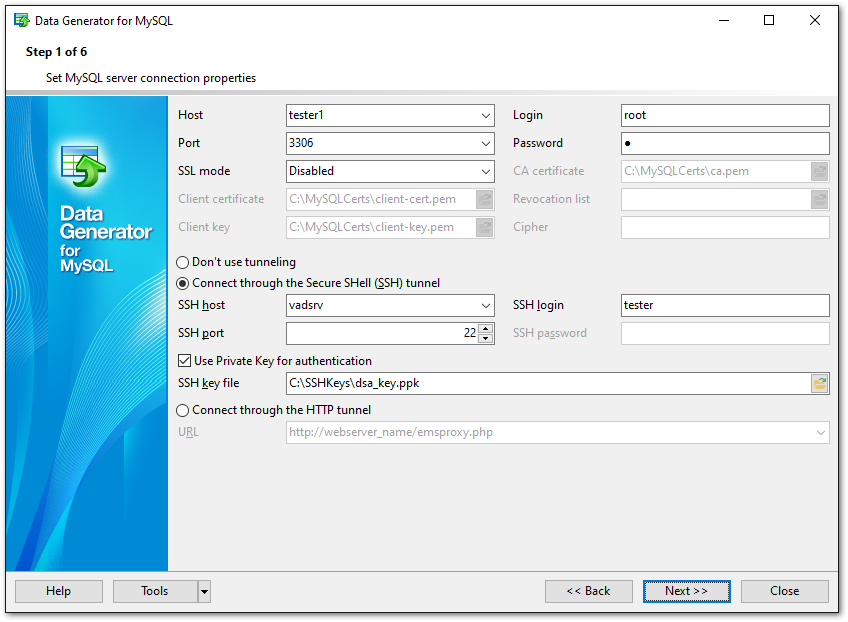This screenshot has width=848, height=622.
Task: Open the Tools button dropdown arrow
Action: tap(204, 592)
